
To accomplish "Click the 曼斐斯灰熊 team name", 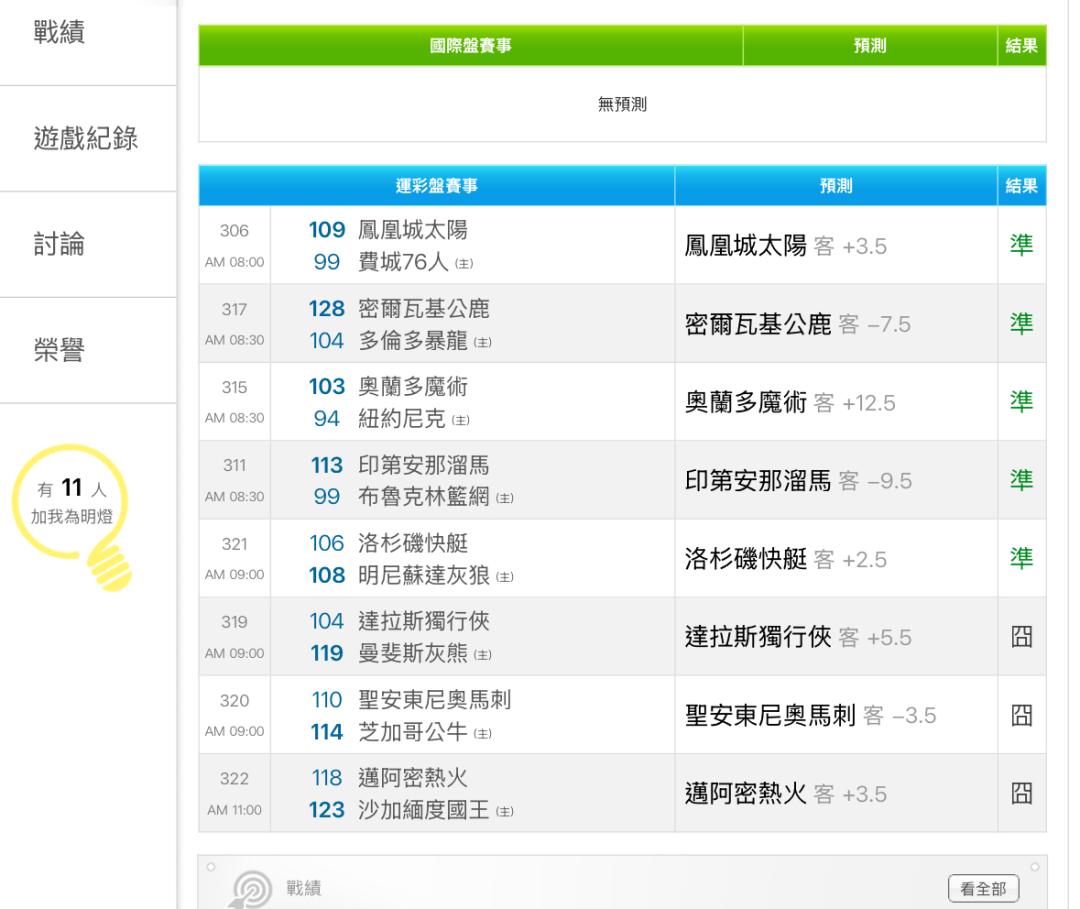I will (x=413, y=653).
